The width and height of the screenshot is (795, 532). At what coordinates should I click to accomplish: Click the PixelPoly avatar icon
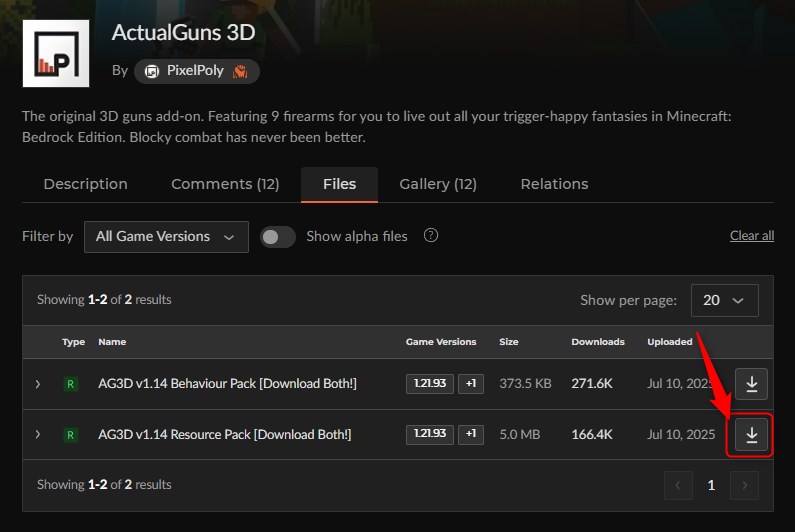click(x=152, y=72)
